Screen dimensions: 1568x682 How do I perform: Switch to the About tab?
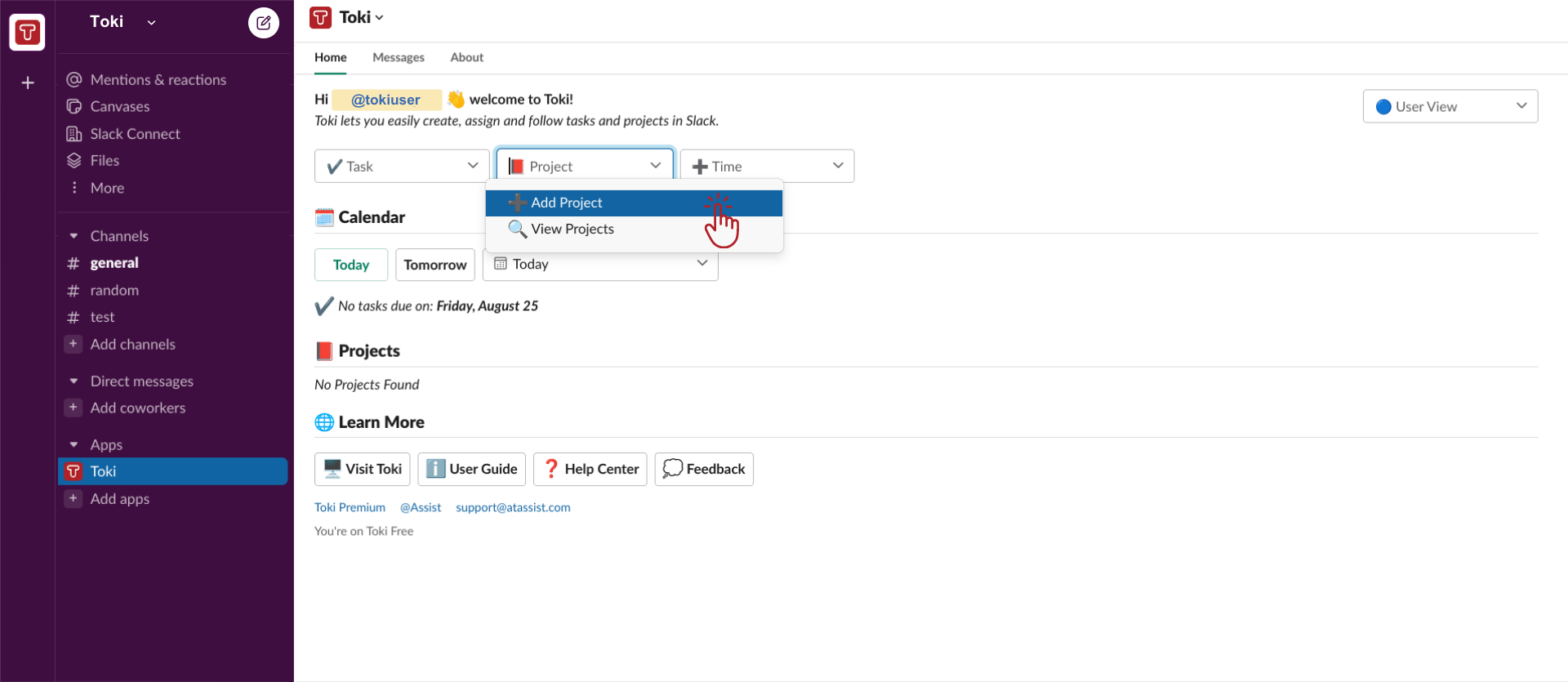click(x=466, y=57)
